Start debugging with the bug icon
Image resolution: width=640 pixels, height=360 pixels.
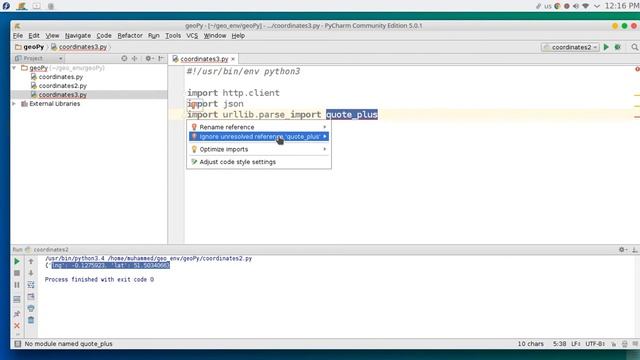618,47
